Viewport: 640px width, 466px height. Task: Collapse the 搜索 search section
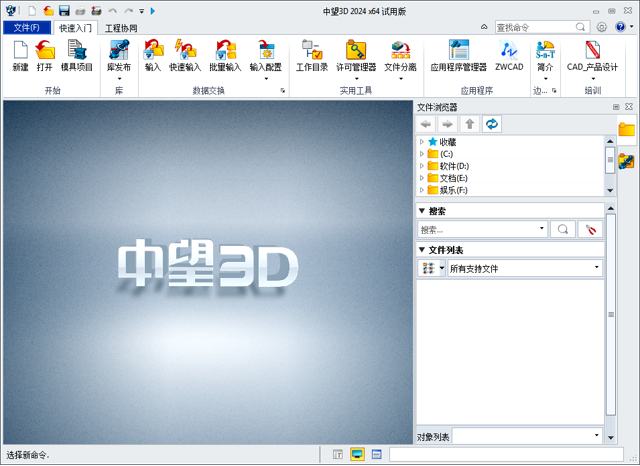[x=422, y=211]
